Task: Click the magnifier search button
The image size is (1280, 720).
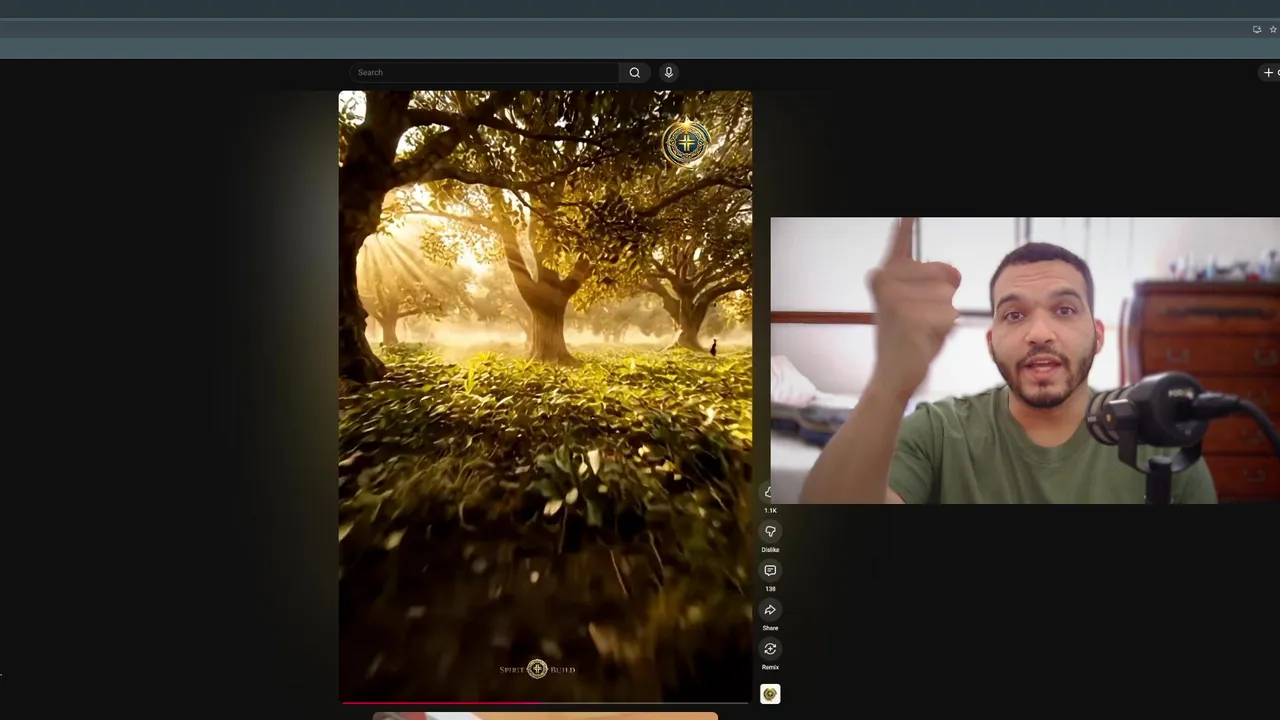Action: pos(634,72)
